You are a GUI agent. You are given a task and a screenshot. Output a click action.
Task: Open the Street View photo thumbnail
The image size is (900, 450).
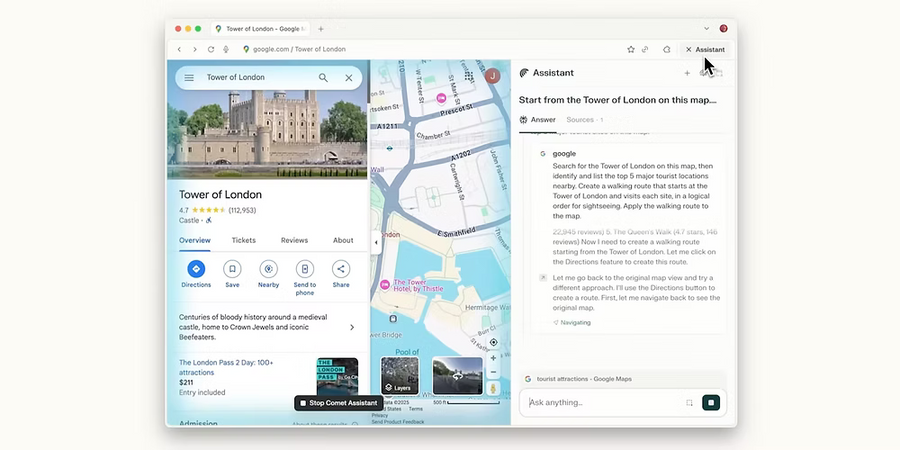pyautogui.click(x=457, y=375)
